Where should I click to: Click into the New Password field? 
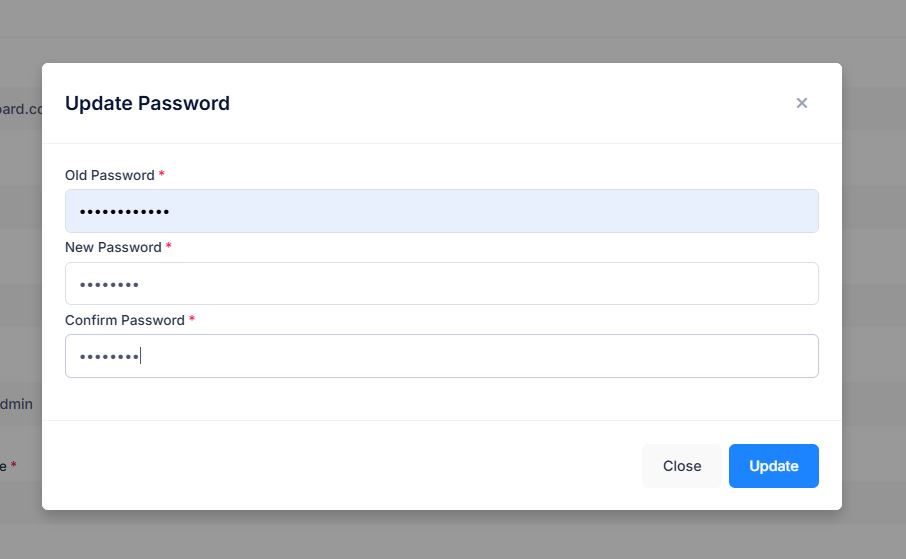[x=441, y=284]
